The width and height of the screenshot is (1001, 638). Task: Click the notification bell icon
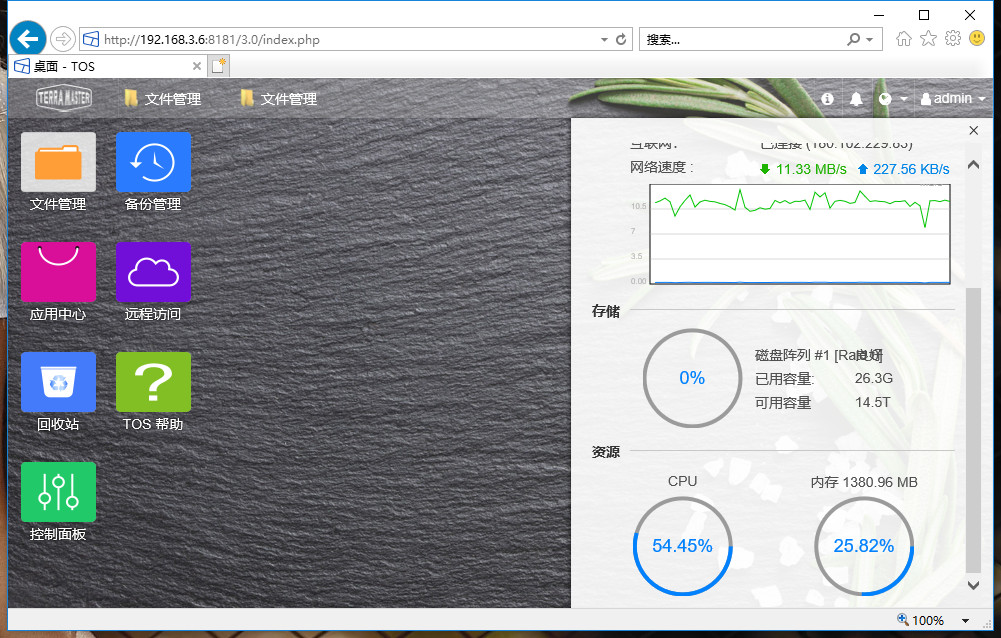click(x=856, y=99)
